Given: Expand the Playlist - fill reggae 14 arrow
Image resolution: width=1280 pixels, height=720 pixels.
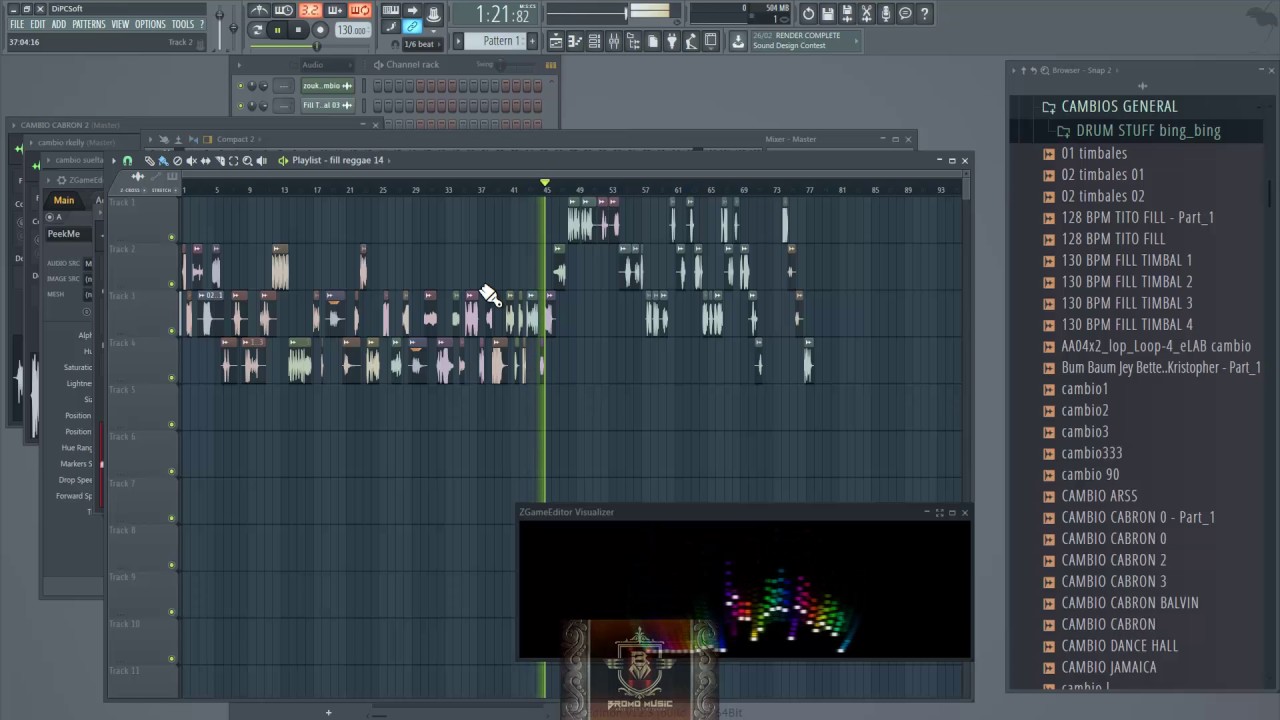Looking at the screenshot, I should coord(389,161).
